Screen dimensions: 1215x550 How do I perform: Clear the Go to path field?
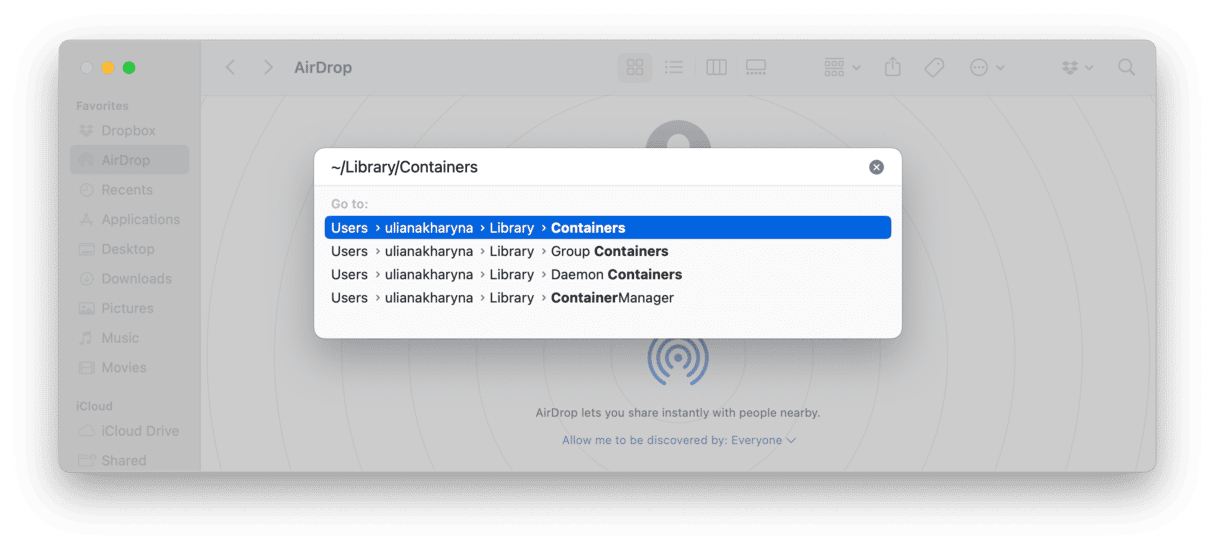click(x=876, y=167)
